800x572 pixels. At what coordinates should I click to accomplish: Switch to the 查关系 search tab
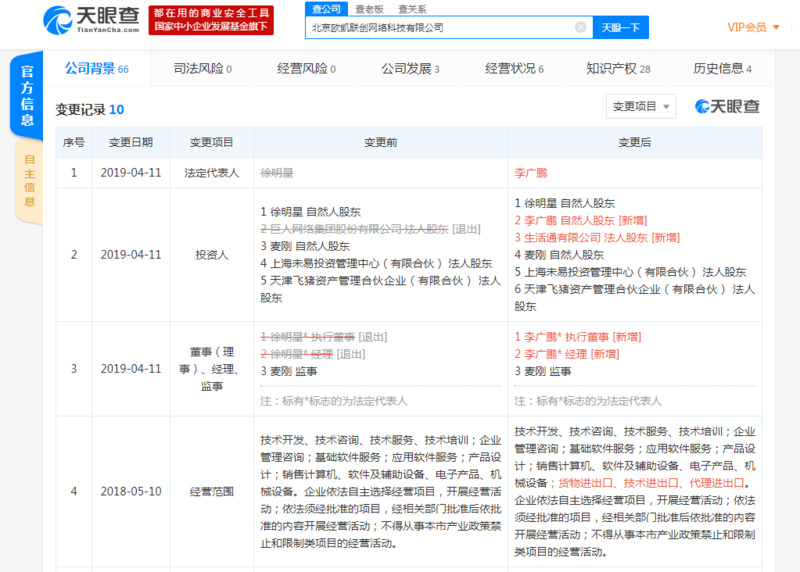click(411, 9)
